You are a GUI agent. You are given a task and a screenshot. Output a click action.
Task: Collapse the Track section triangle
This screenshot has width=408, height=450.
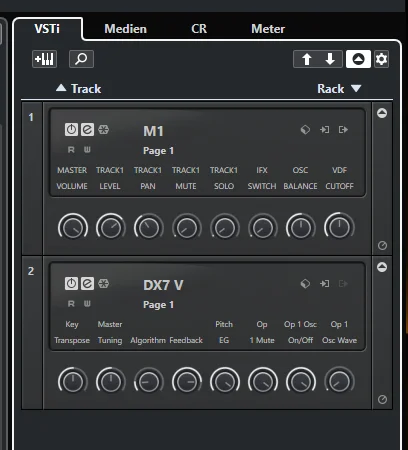coord(61,88)
